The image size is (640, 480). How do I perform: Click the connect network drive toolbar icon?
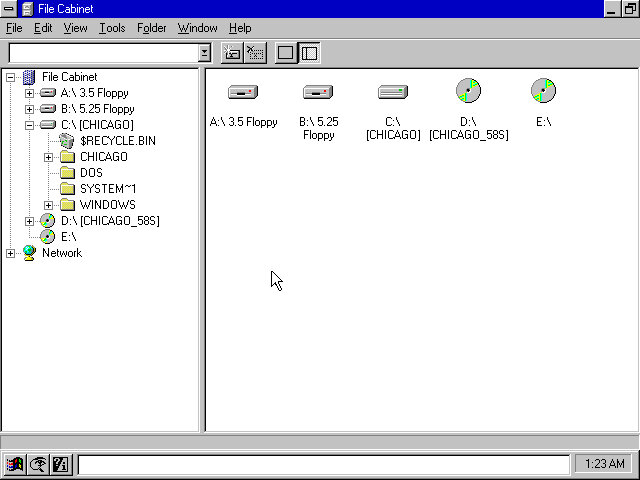[x=232, y=53]
